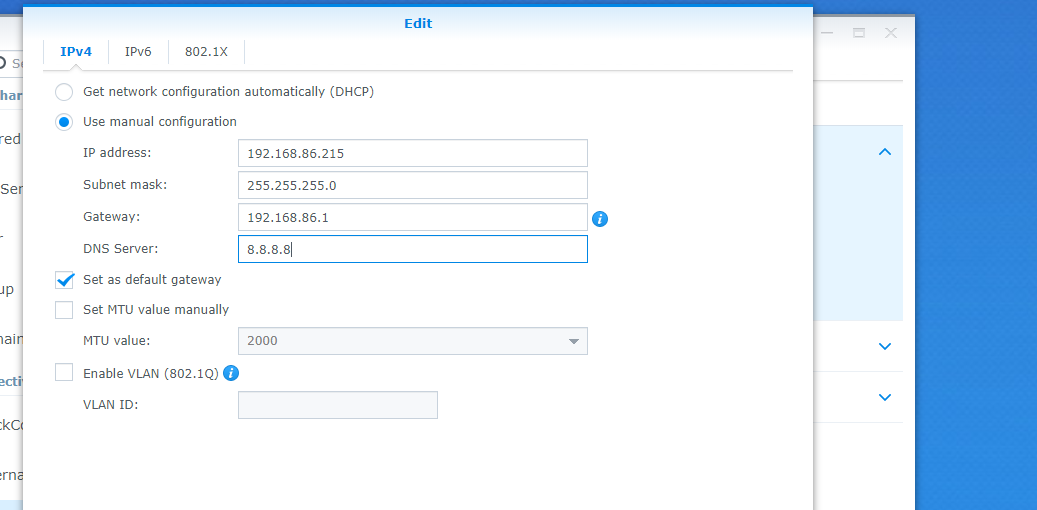Click the info icon beside Gateway field
The image size is (1037, 510).
point(600,219)
